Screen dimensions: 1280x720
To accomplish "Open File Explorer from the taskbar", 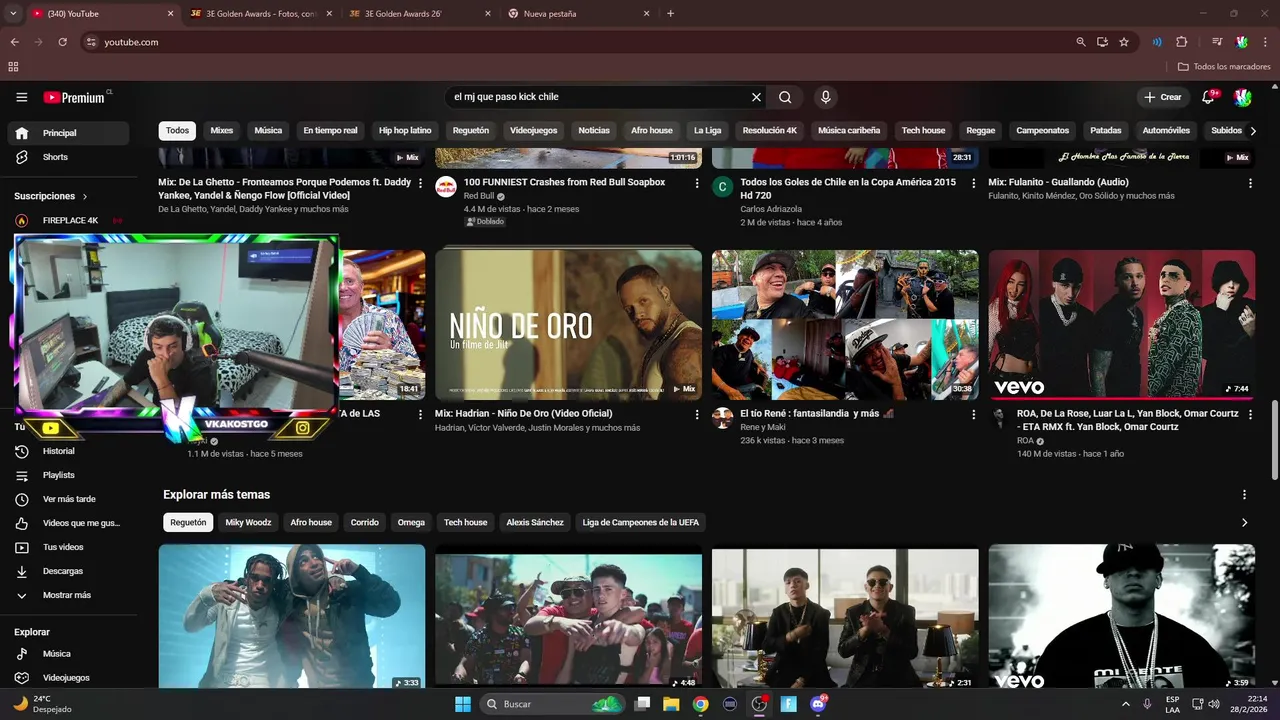I will [x=671, y=704].
